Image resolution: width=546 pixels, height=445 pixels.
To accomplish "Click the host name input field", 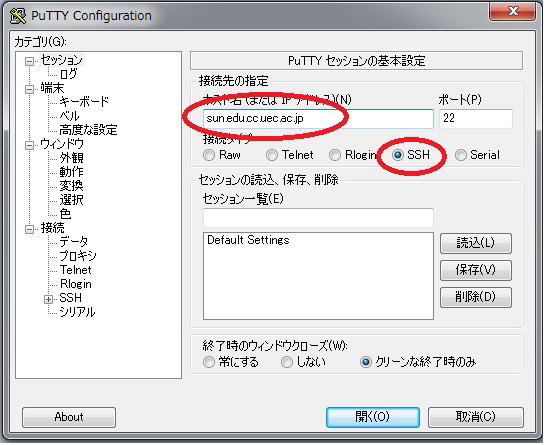I will point(318,118).
